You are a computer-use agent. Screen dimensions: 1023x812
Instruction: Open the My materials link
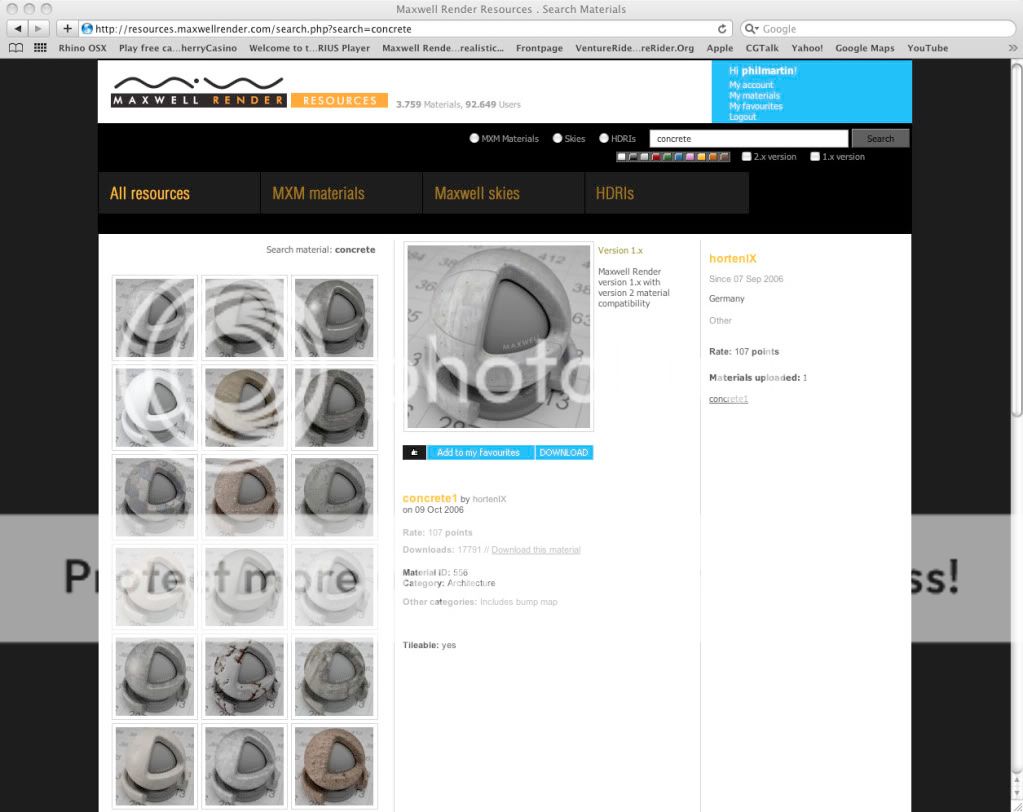pyautogui.click(x=754, y=95)
